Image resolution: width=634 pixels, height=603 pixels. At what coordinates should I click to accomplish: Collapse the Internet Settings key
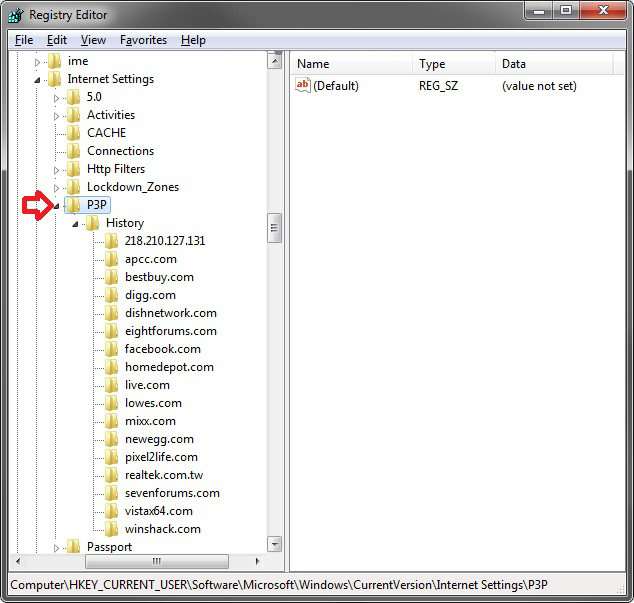pos(37,80)
